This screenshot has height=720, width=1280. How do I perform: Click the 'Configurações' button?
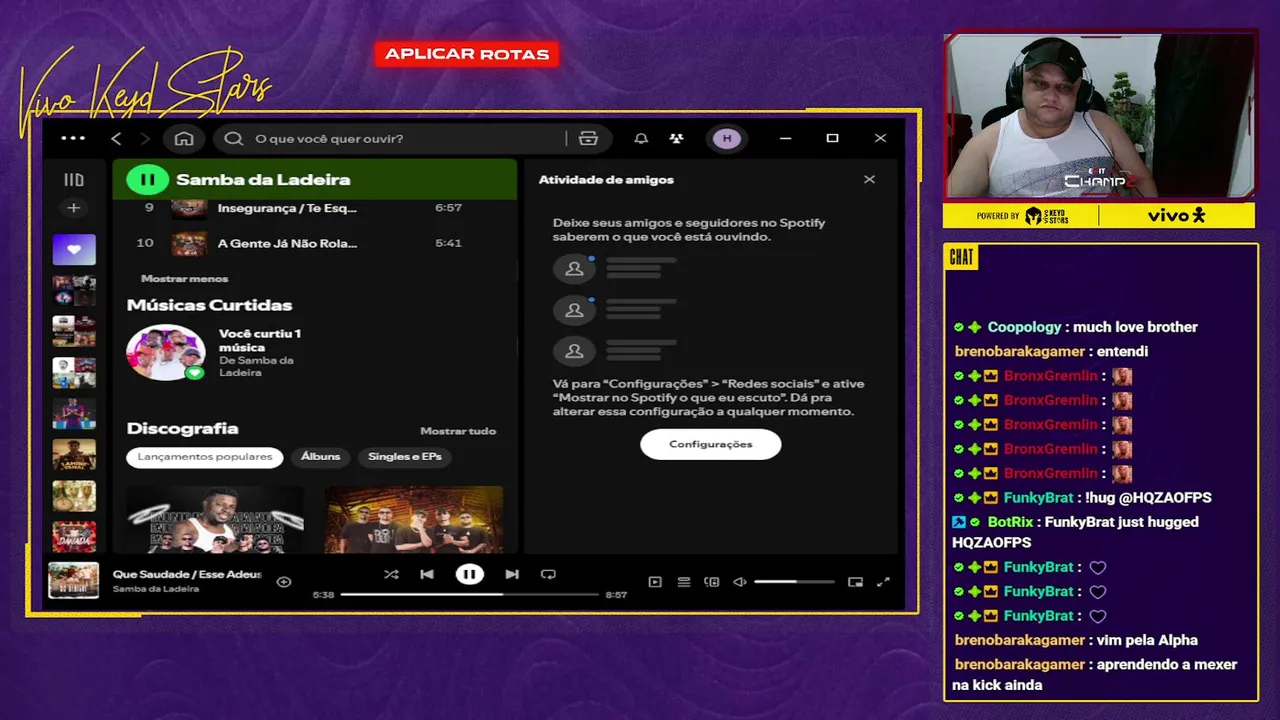click(x=711, y=444)
